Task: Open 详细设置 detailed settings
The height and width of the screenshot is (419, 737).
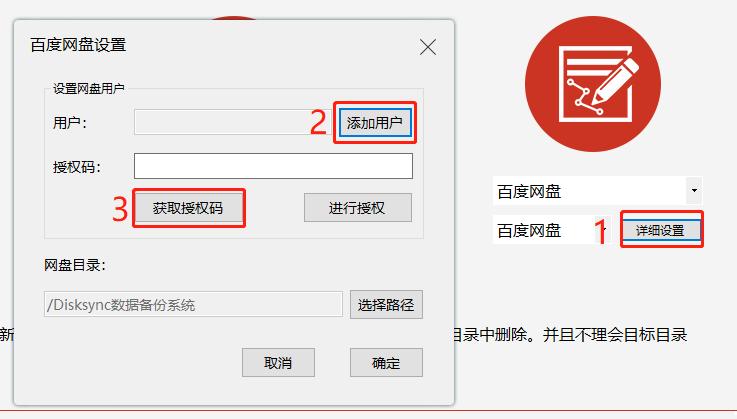Action: coord(660,230)
